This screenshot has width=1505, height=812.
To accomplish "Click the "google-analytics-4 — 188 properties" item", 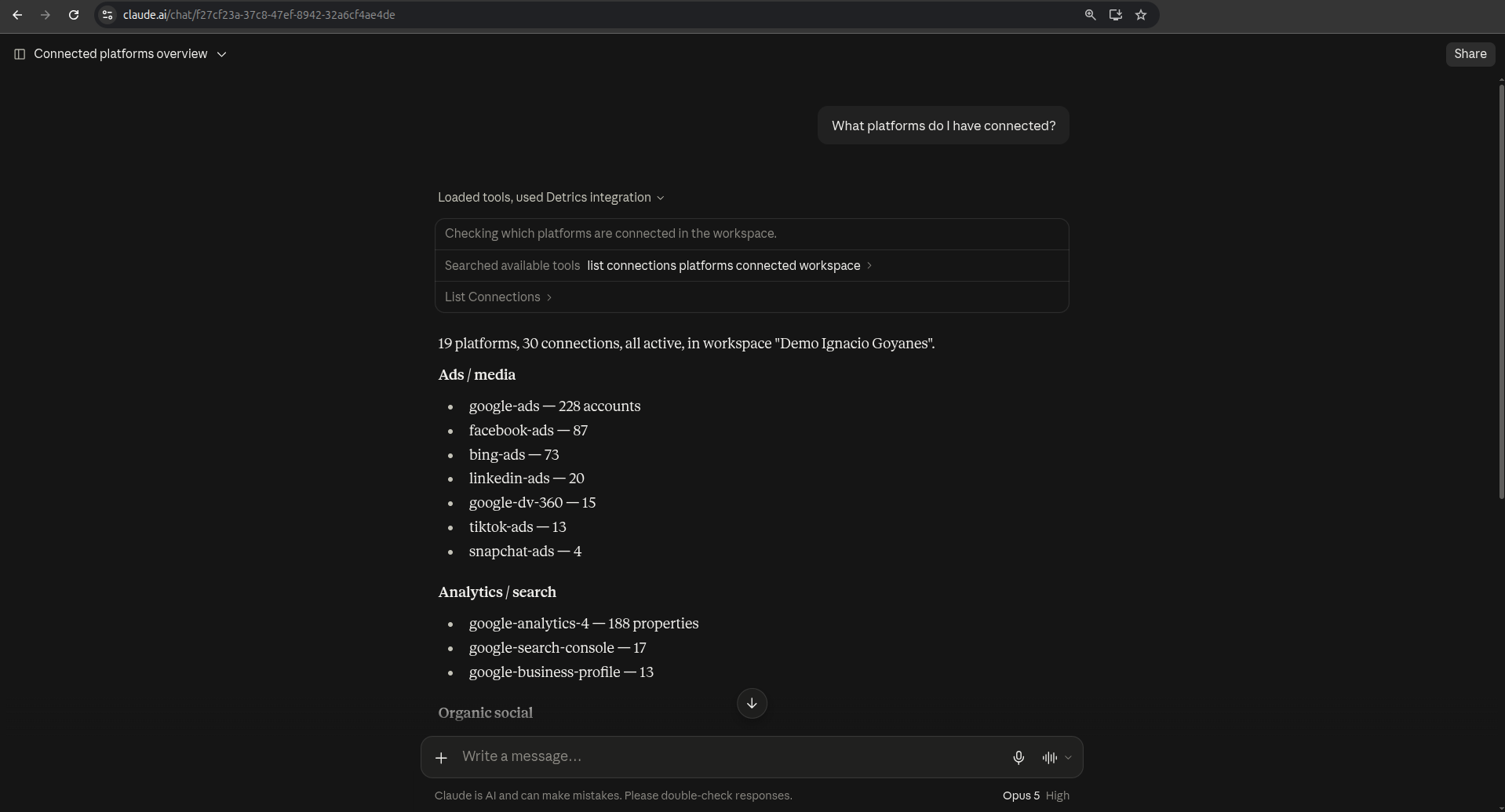I will 584,624.
